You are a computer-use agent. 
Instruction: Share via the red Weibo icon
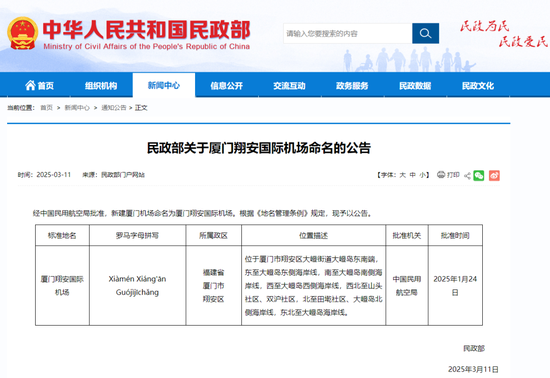point(494,175)
